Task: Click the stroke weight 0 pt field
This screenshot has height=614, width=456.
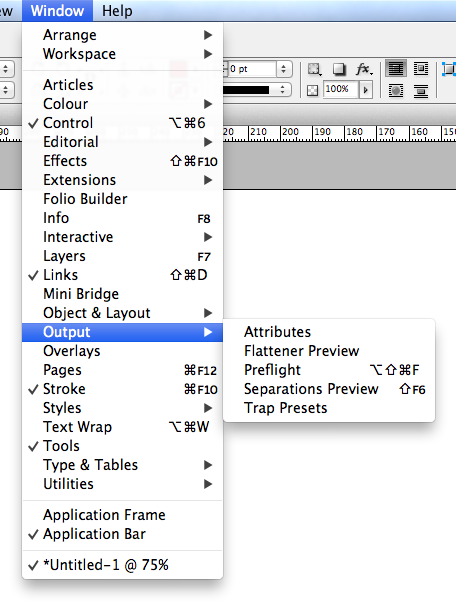Action: 252,69
